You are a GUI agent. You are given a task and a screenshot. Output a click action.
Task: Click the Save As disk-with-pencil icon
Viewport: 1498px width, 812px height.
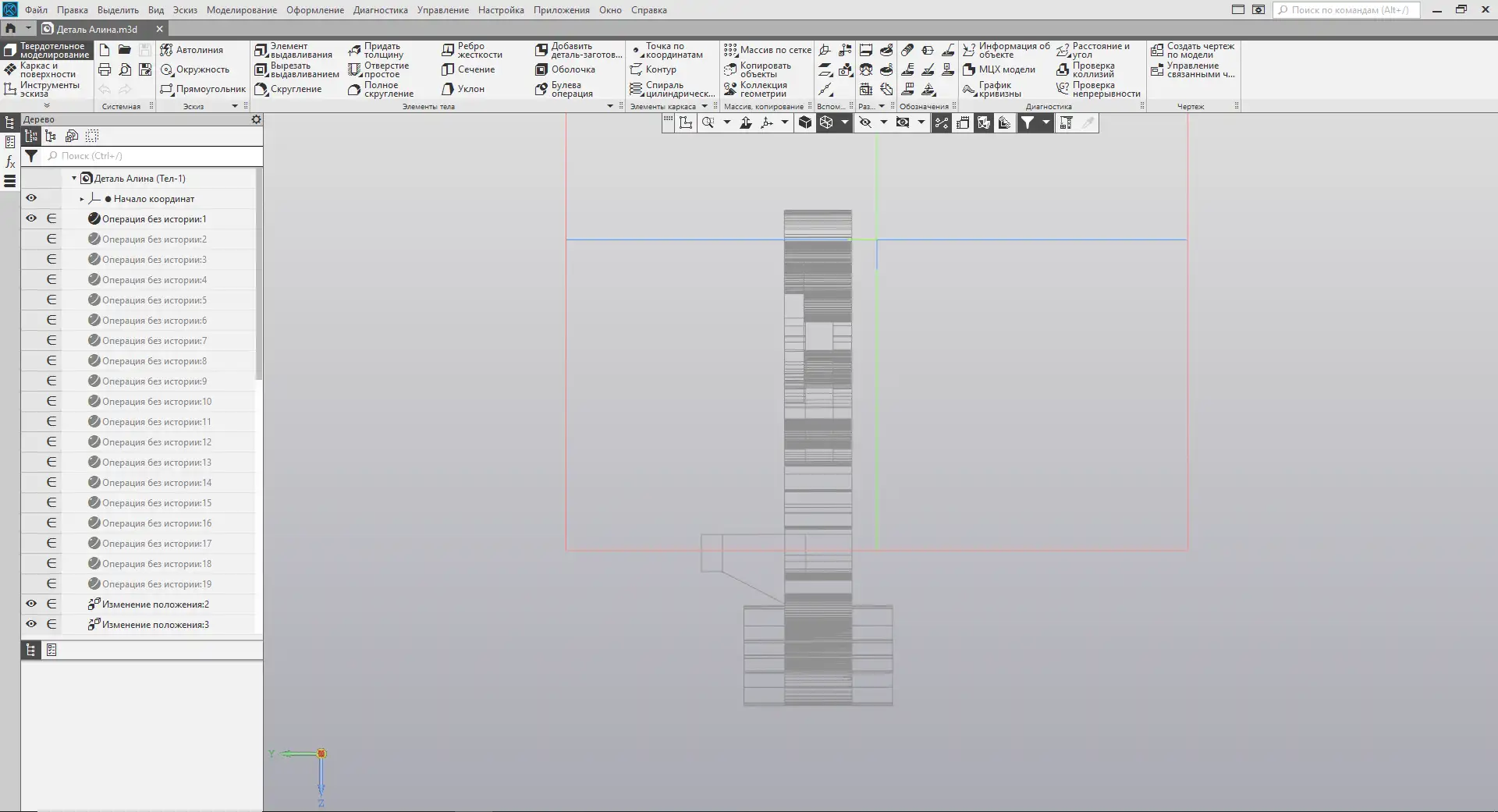tap(145, 69)
